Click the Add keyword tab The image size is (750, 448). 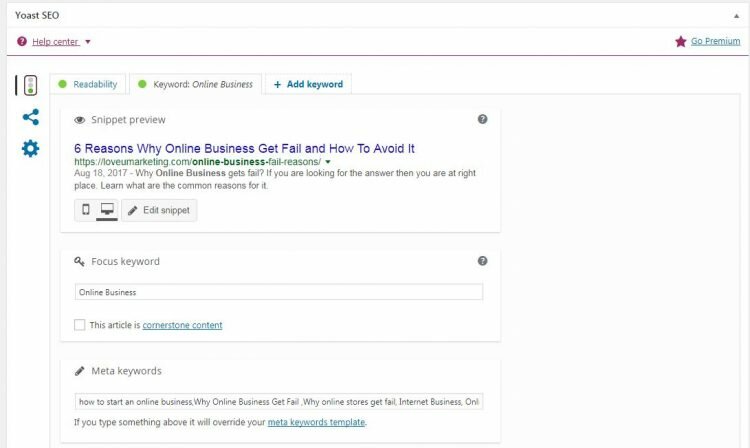tap(309, 84)
